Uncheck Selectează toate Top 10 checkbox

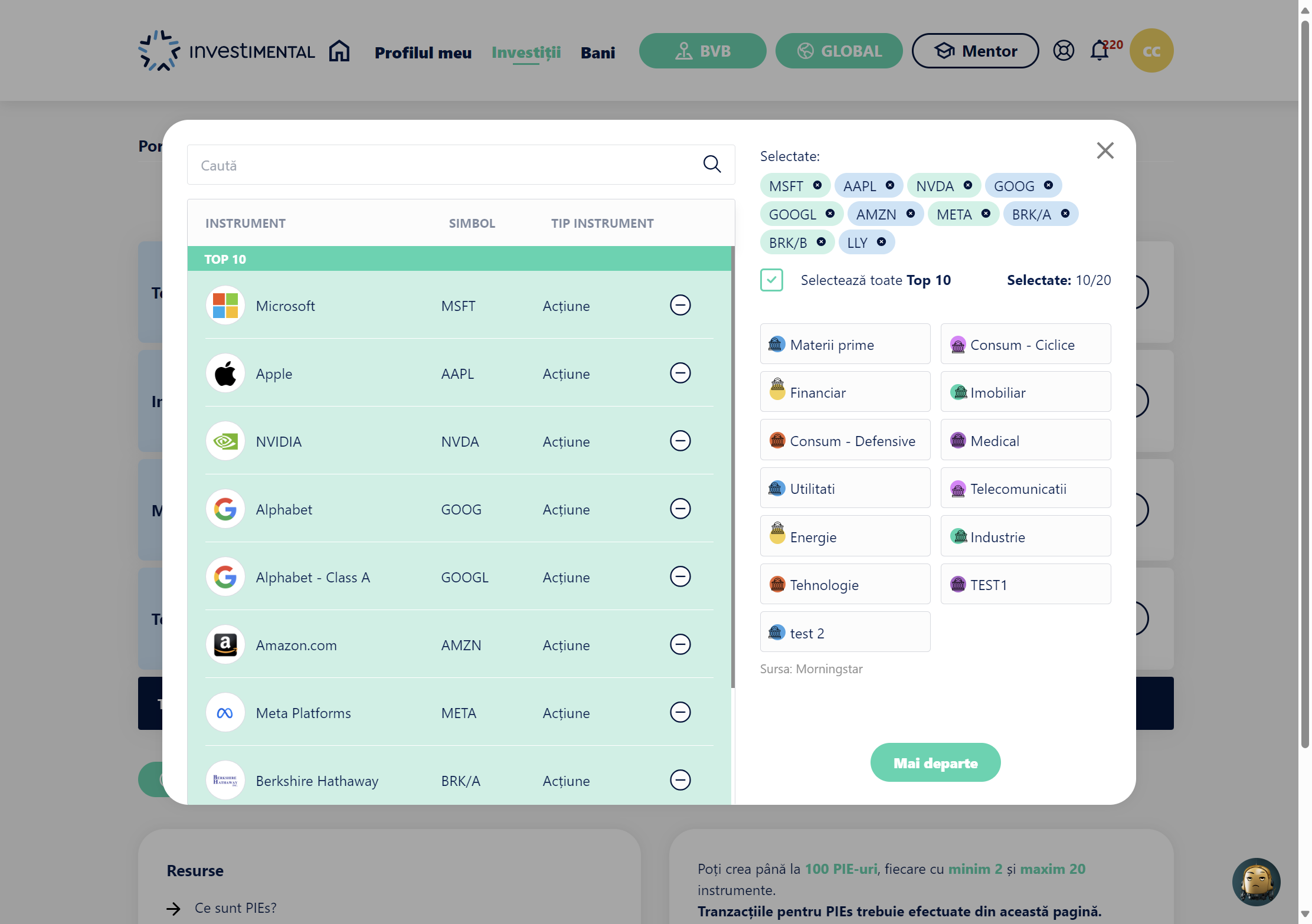point(771,280)
